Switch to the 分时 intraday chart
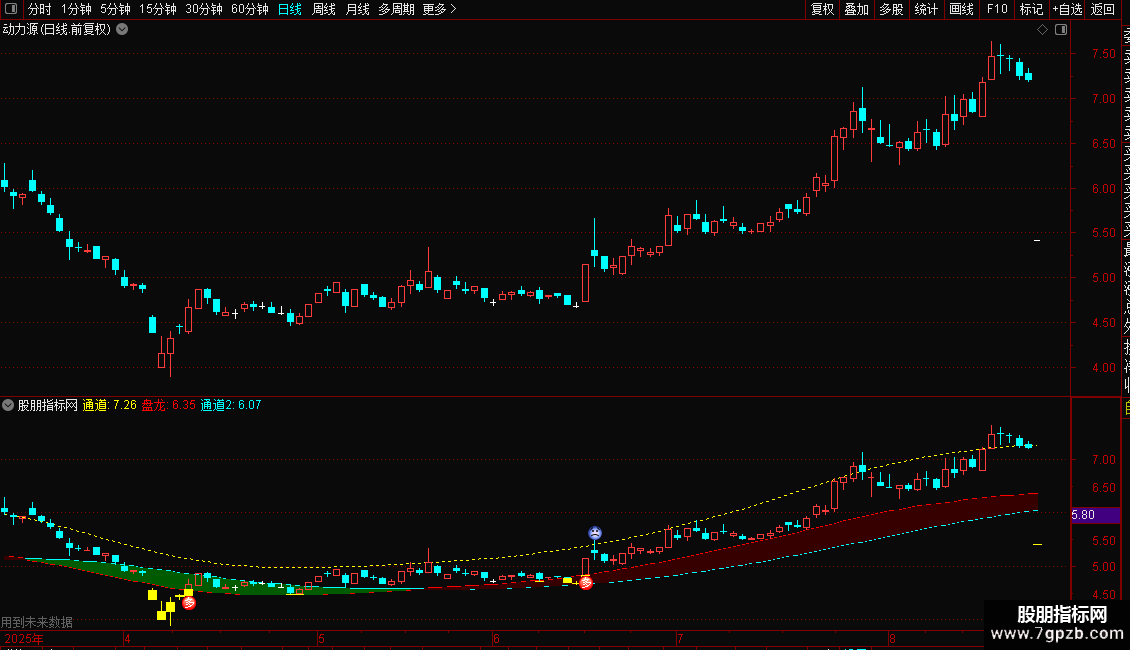This screenshot has width=1130, height=650. pyautogui.click(x=40, y=9)
